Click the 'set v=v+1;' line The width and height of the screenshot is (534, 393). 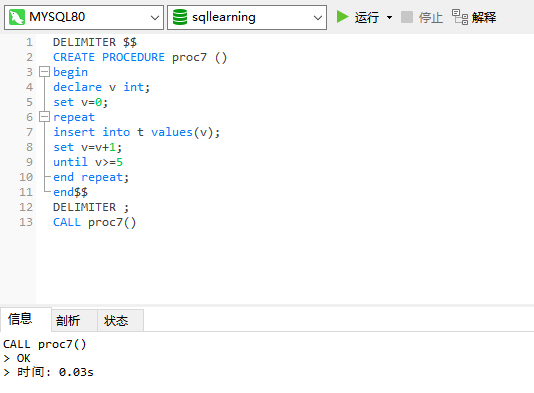[87, 147]
